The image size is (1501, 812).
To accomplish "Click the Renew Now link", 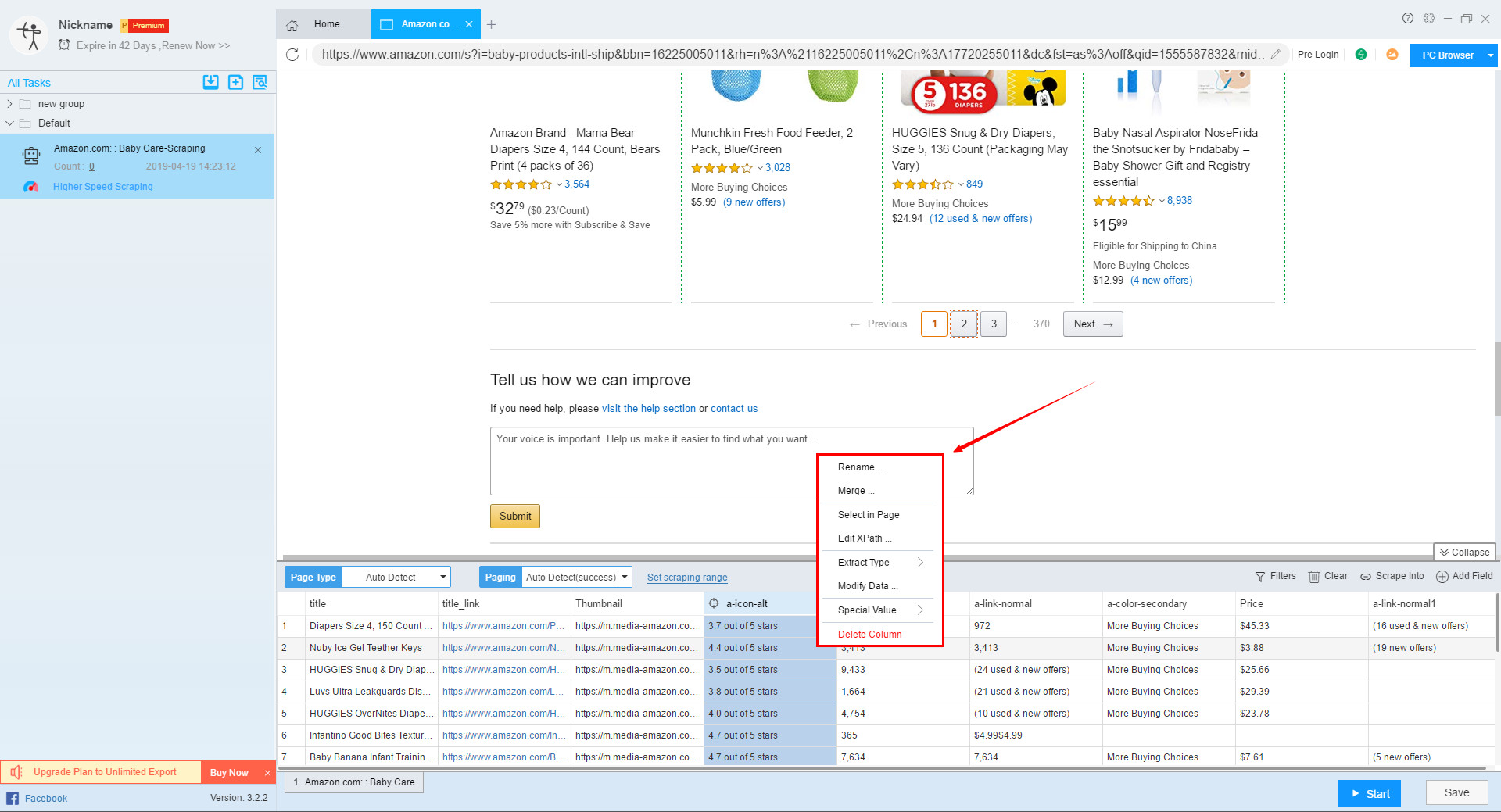I will (x=196, y=46).
